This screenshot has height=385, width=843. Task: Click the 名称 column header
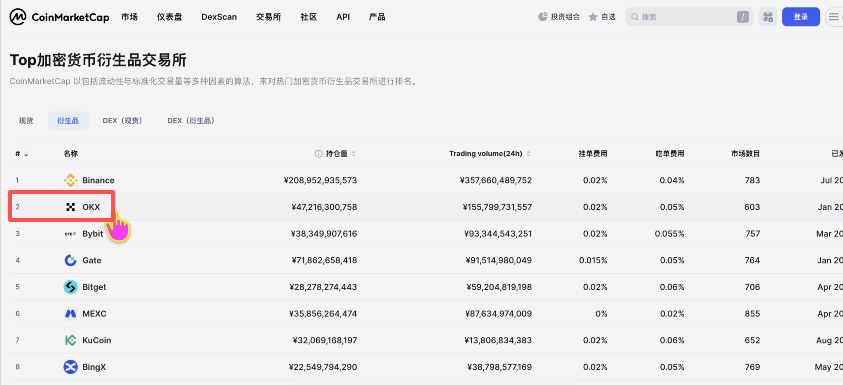pos(71,154)
